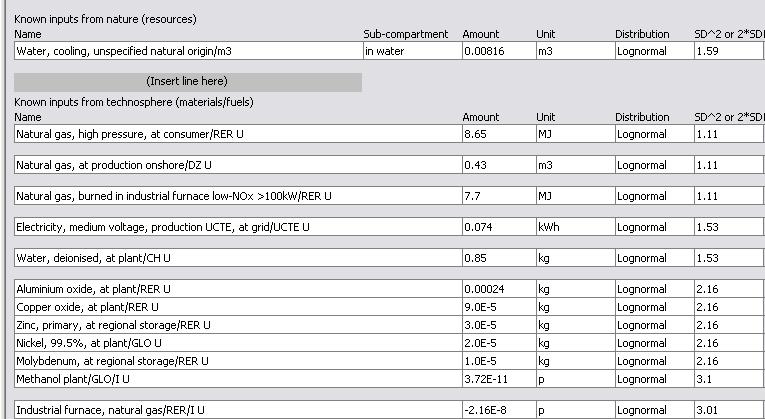
Task: Select 'Natural gas, high pressure, at consumer' row
Action: (187, 134)
